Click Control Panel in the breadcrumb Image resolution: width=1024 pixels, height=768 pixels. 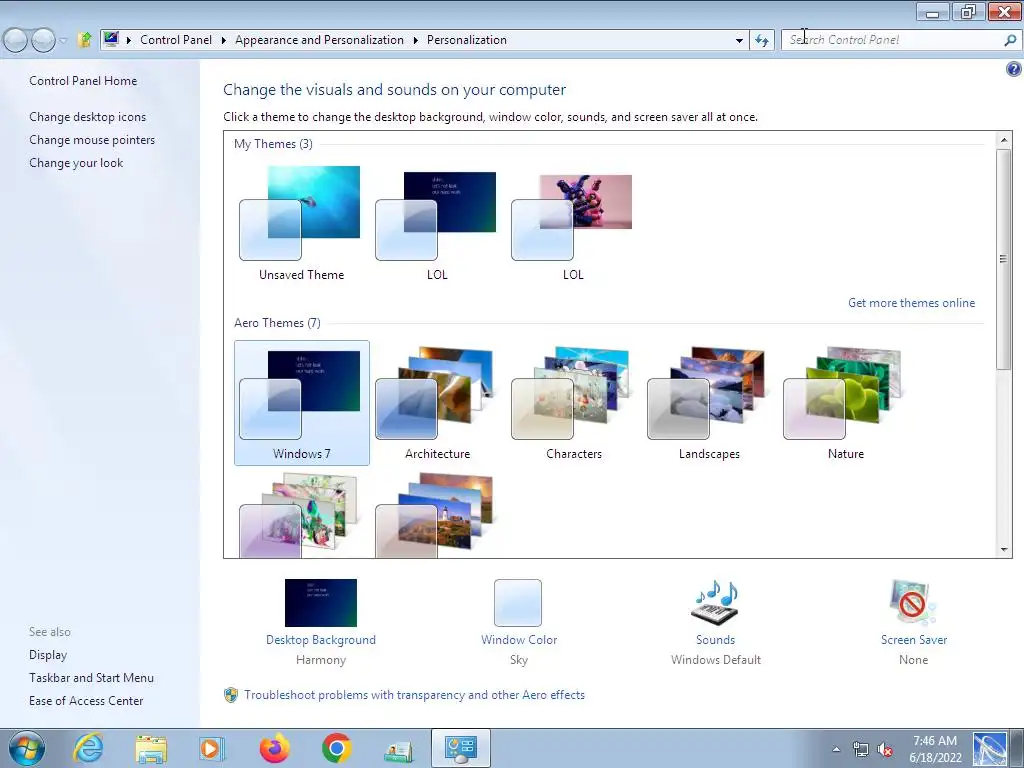176,40
